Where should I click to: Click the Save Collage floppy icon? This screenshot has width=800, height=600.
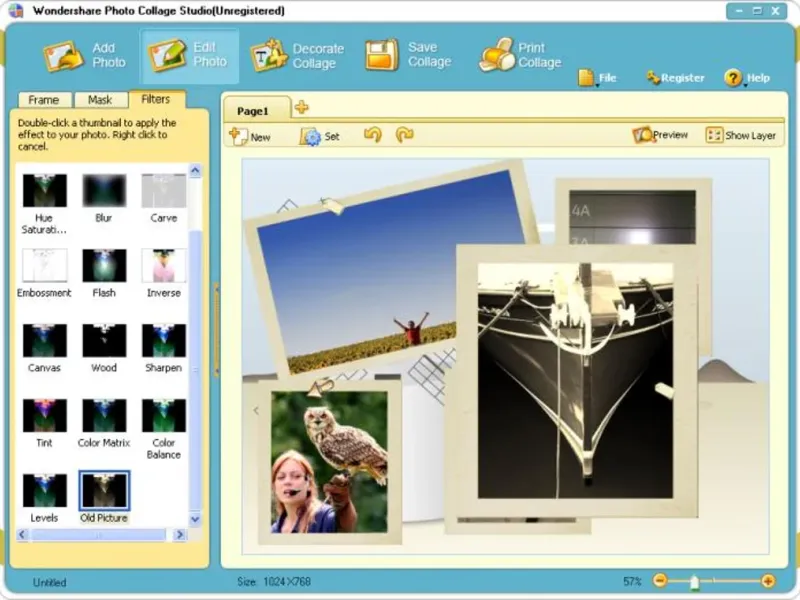point(382,55)
